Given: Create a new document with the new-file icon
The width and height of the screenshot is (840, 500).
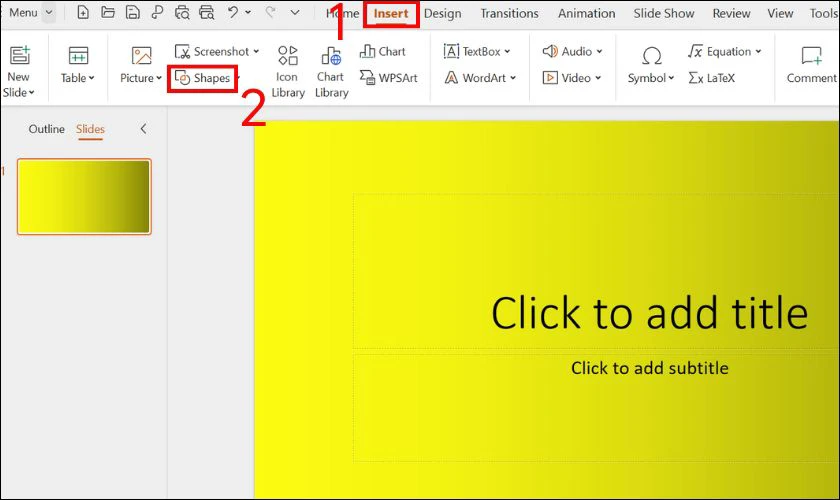Looking at the screenshot, I should [83, 12].
